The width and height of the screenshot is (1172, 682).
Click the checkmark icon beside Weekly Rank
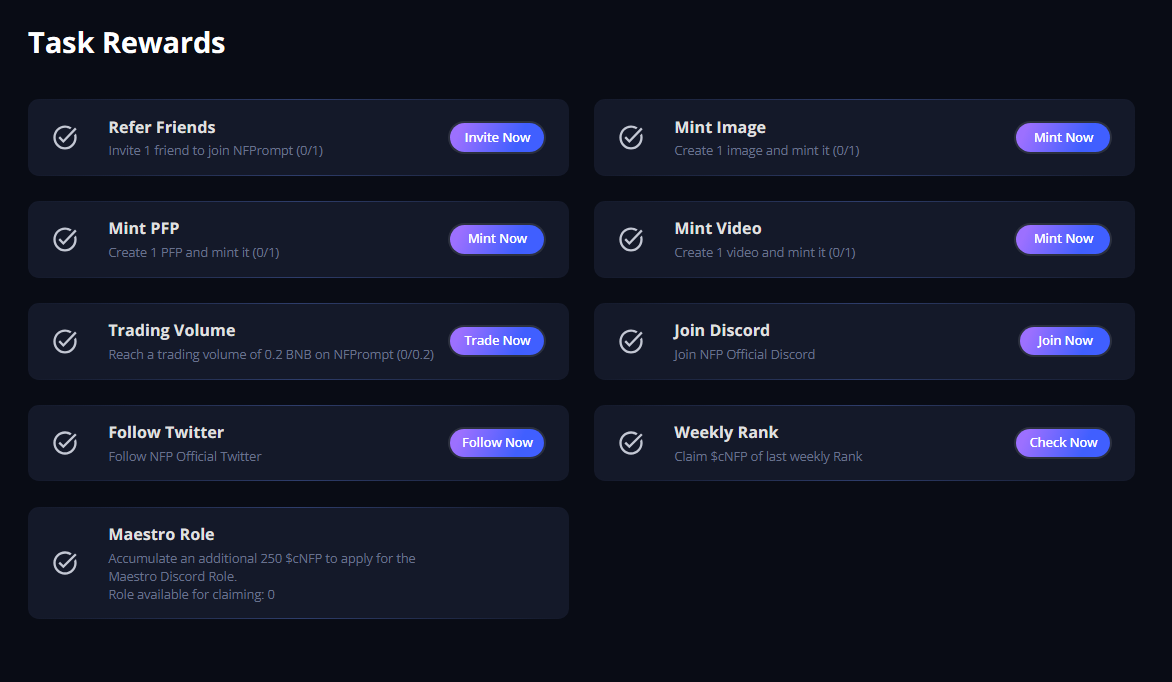coord(631,442)
